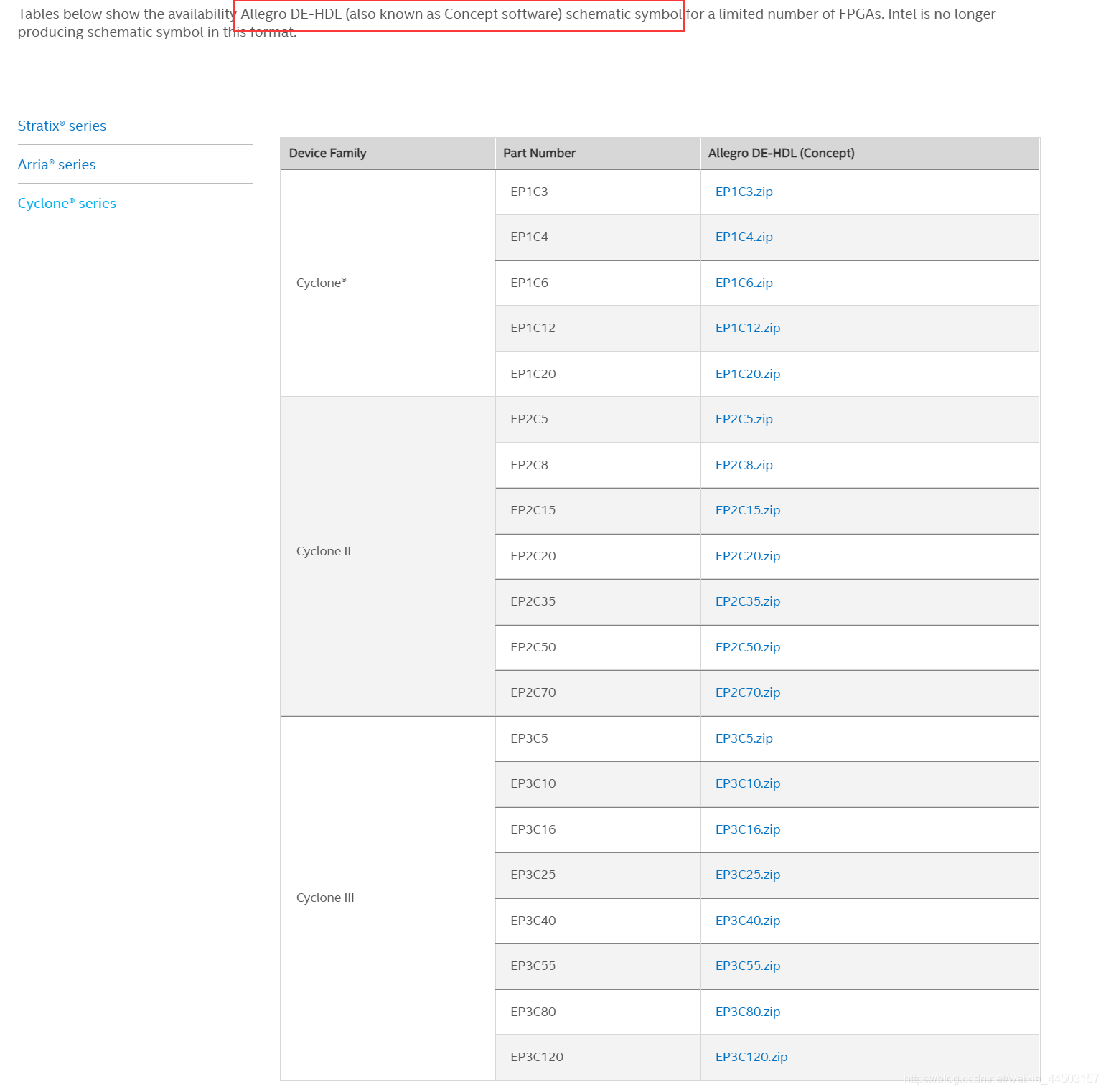Download EP1C12.zip from the table
The width and height of the screenshot is (1106, 1092).
(x=747, y=328)
